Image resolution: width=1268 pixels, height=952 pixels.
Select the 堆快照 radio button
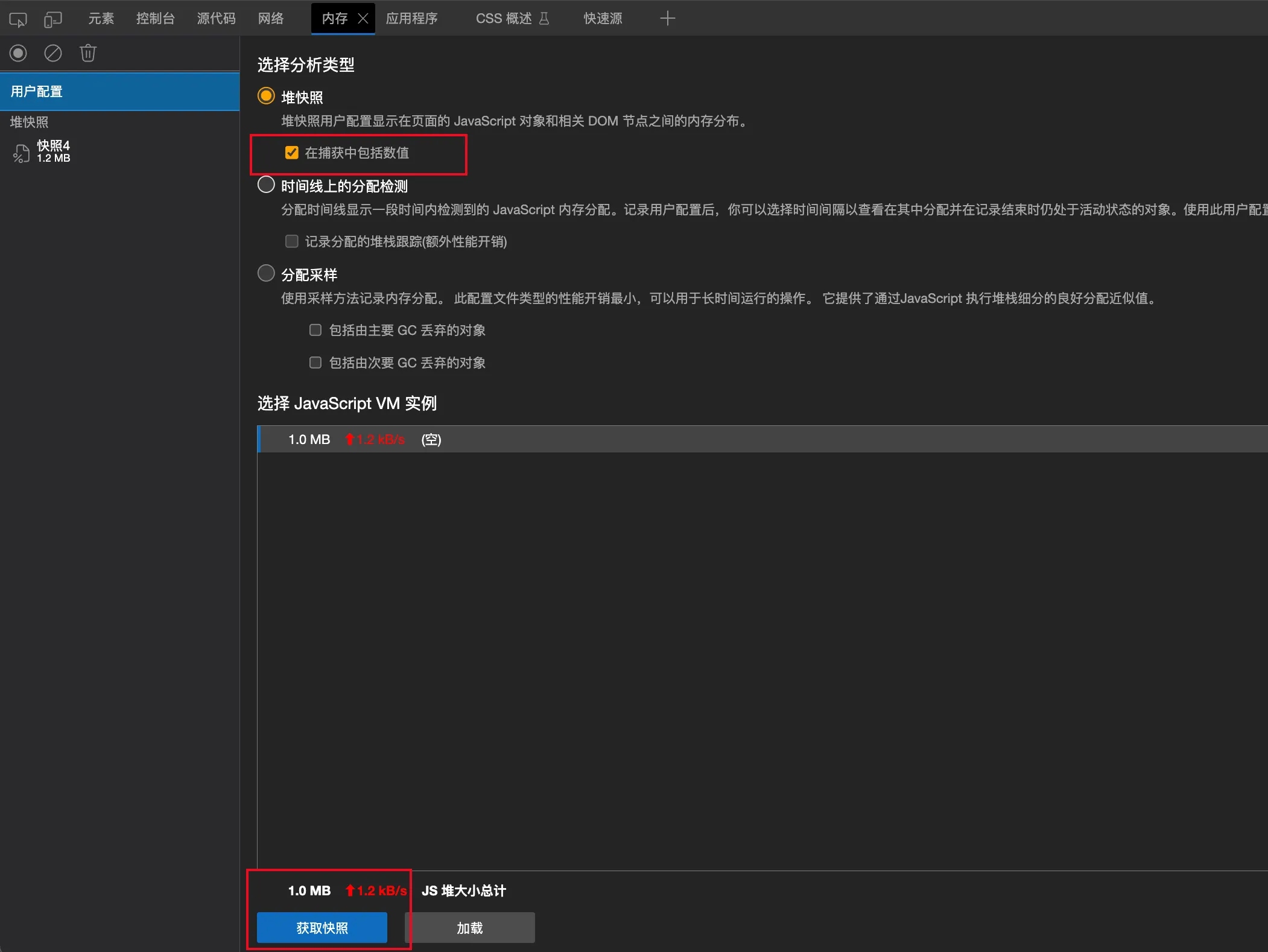[266, 96]
